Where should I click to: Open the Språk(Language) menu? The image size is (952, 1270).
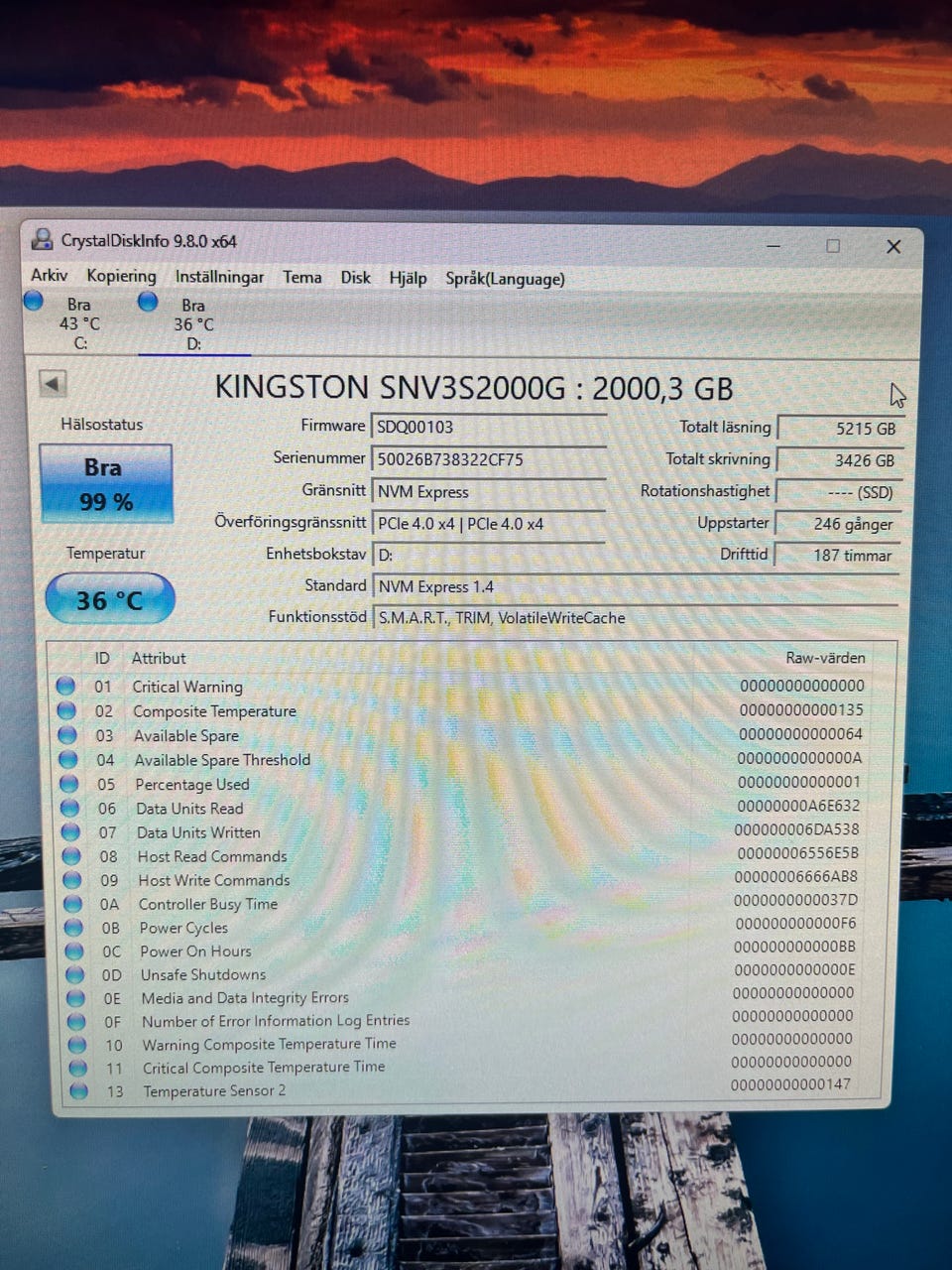pos(505,279)
